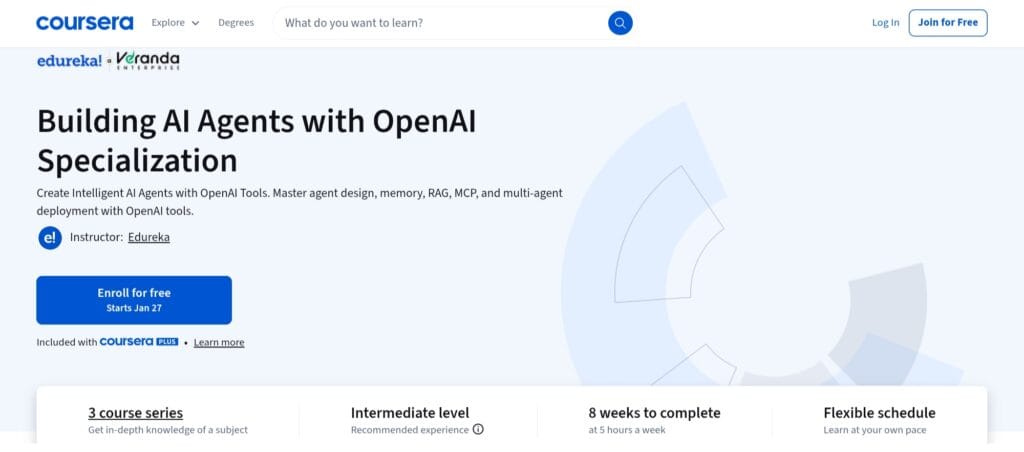The width and height of the screenshot is (1024, 452).
Task: Open the Veranda Enterprise partner logo
Action: pos(148,61)
